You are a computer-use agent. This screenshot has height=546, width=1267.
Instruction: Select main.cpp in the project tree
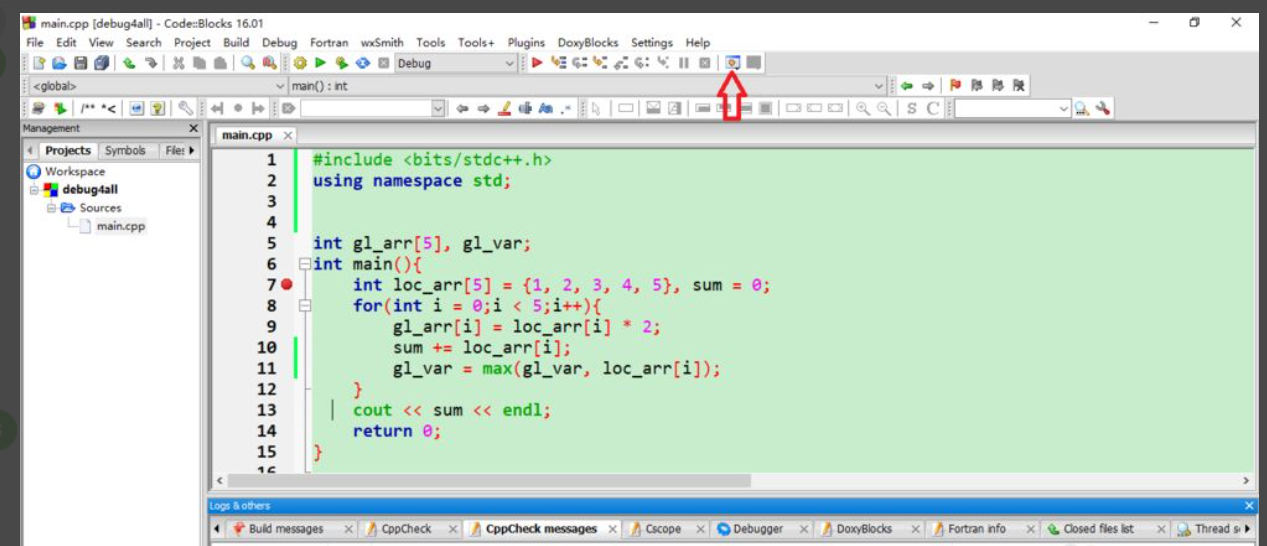(120, 226)
